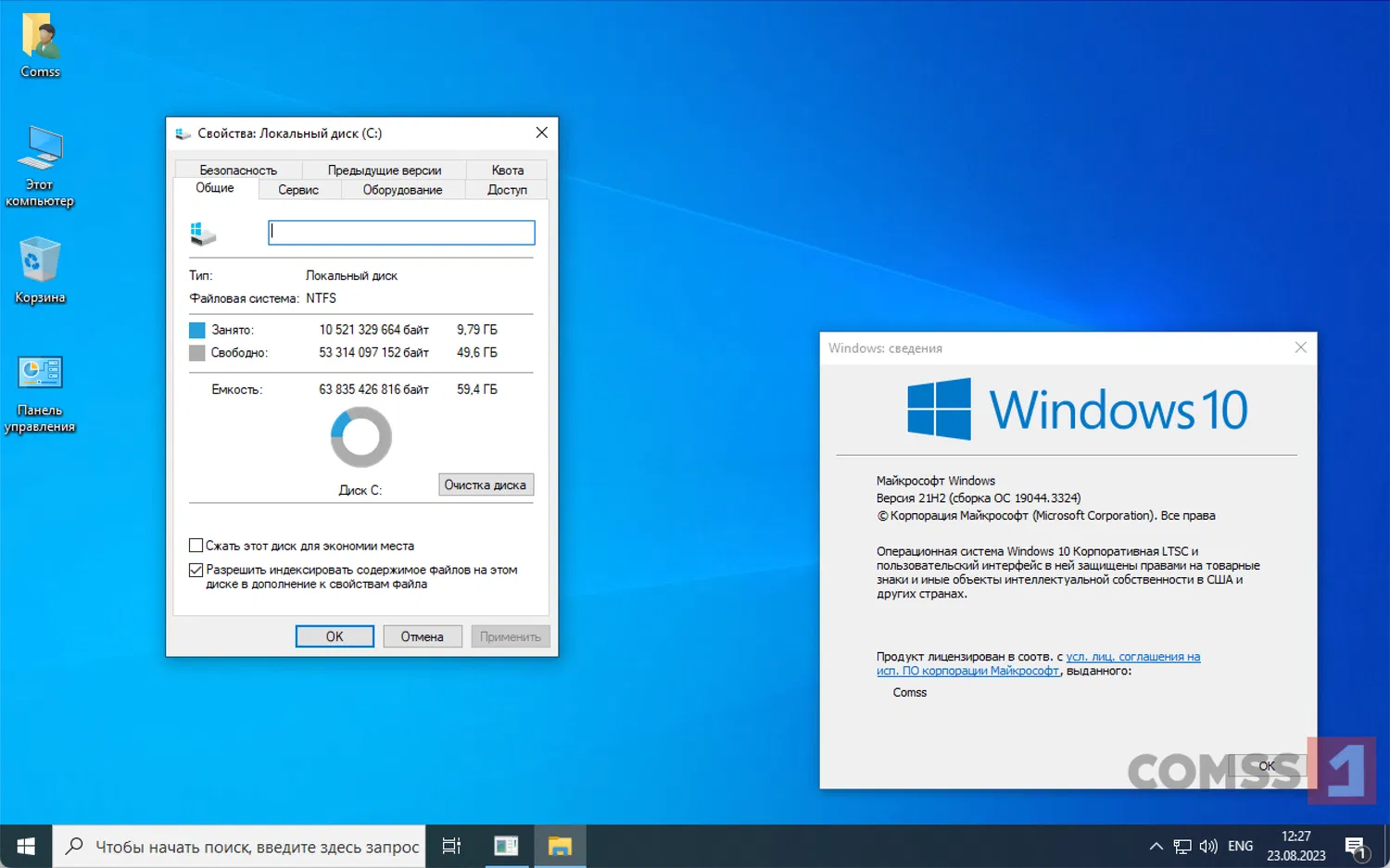Open the Comss folder desktop icon
The image size is (1390, 868).
pyautogui.click(x=40, y=45)
